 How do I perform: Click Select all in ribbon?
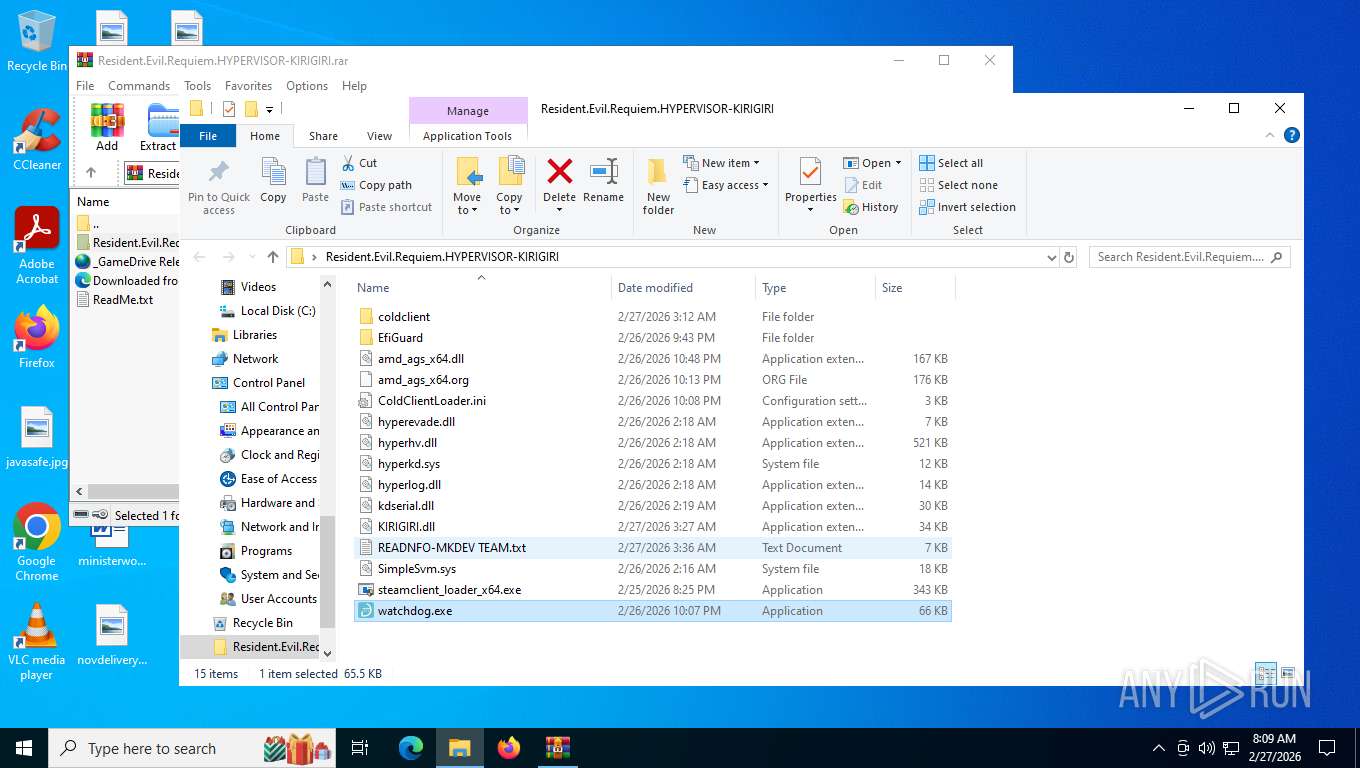[951, 163]
